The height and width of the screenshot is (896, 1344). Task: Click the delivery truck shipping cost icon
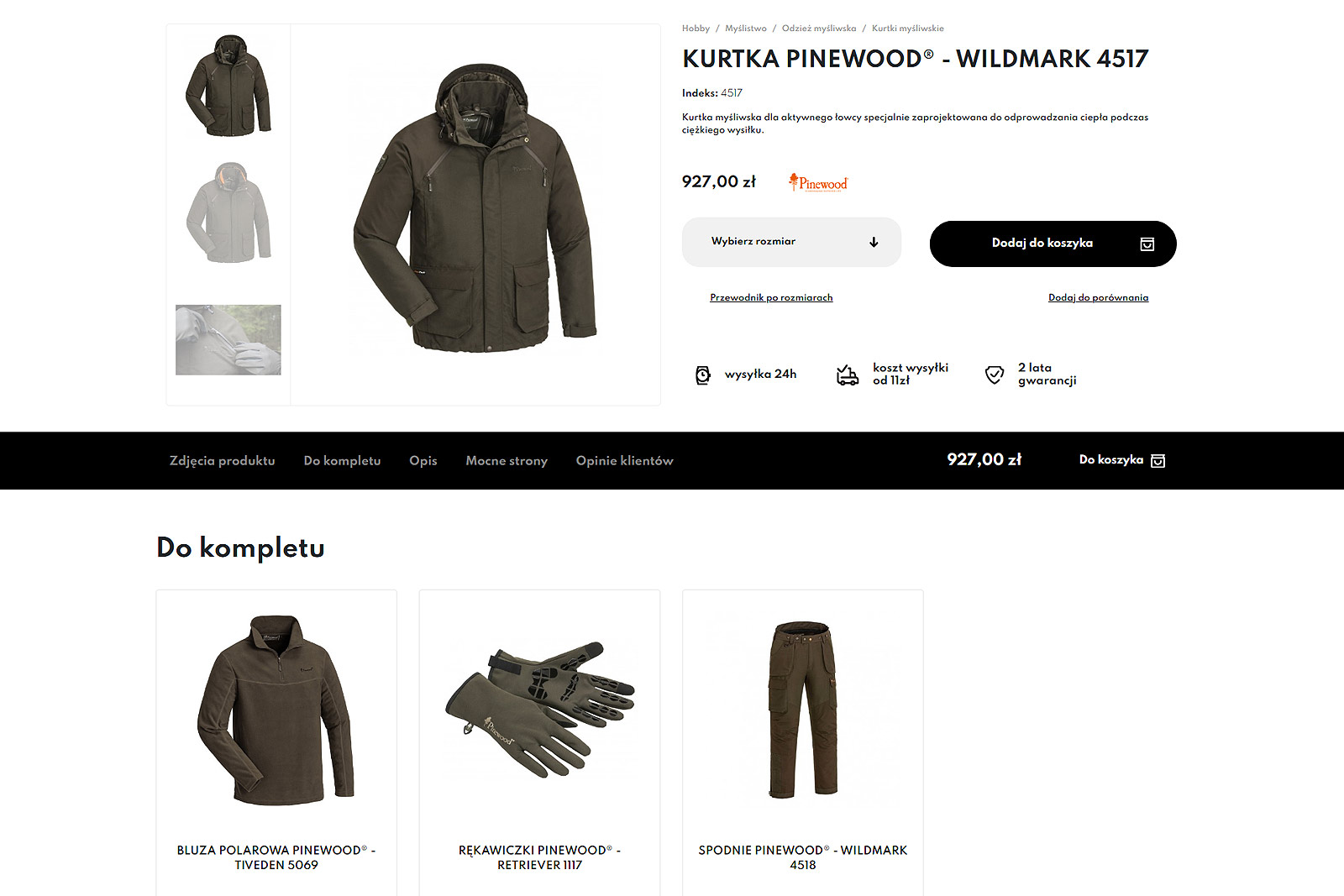point(848,375)
